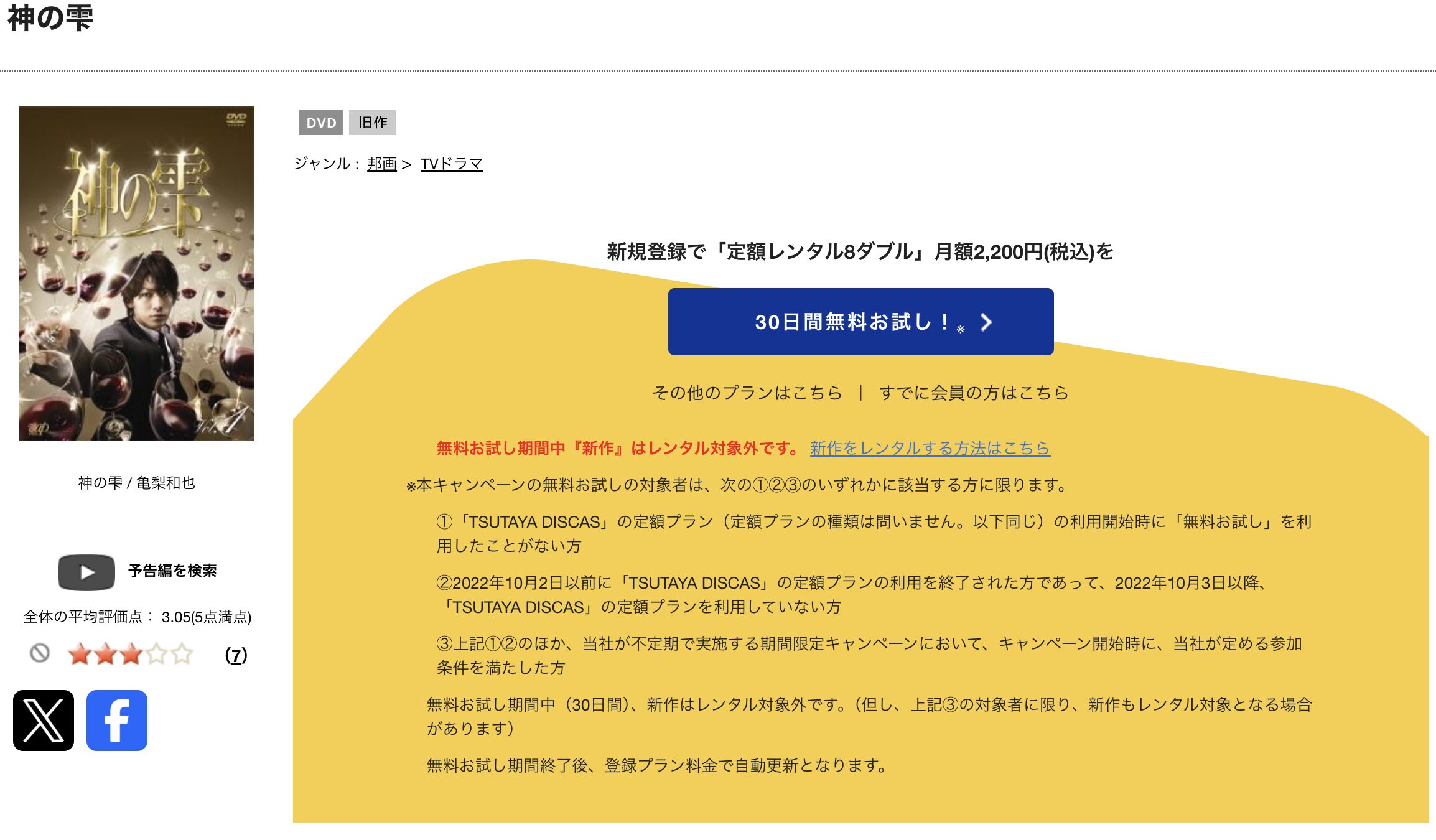Click the 無料お試し期間終了後 auto-renew note
1436x840 pixels.
[658, 765]
